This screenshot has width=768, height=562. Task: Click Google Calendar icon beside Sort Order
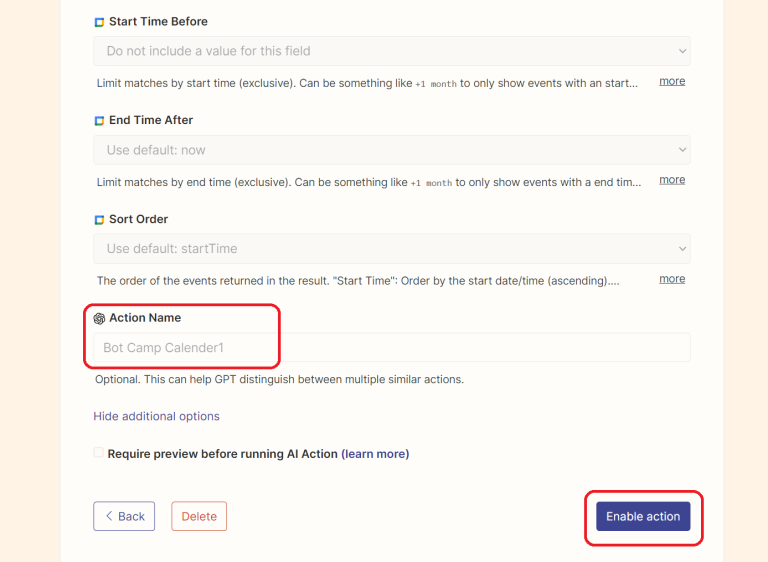click(99, 220)
